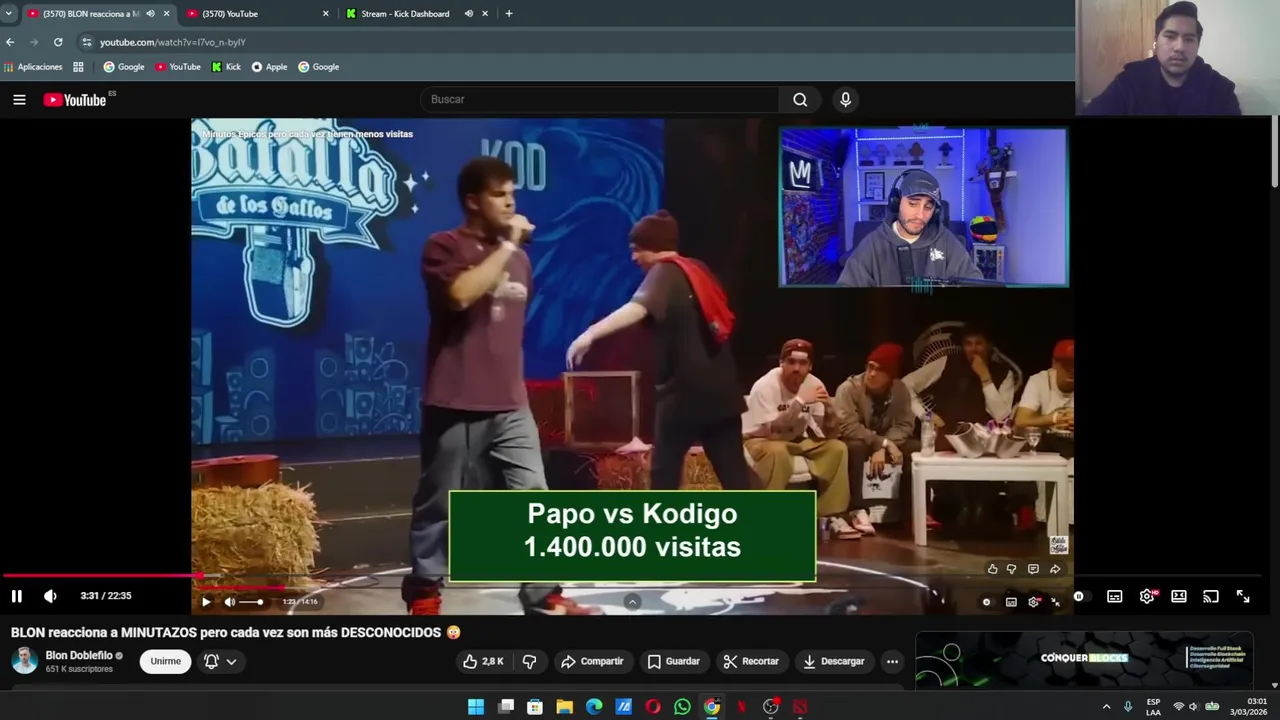Click thumbs-up overlay inside the video

click(992, 569)
